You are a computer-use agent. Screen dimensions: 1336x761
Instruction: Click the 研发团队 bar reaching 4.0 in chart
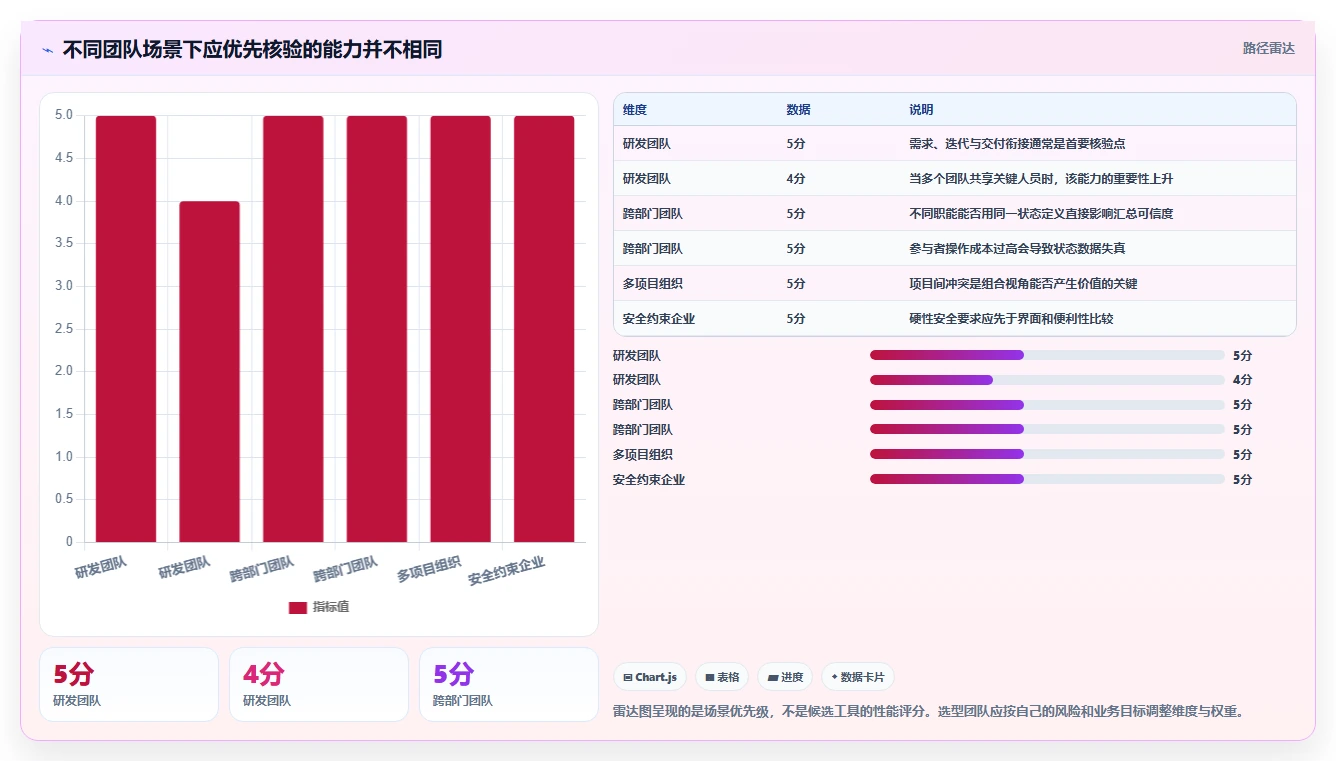[x=210, y=372]
